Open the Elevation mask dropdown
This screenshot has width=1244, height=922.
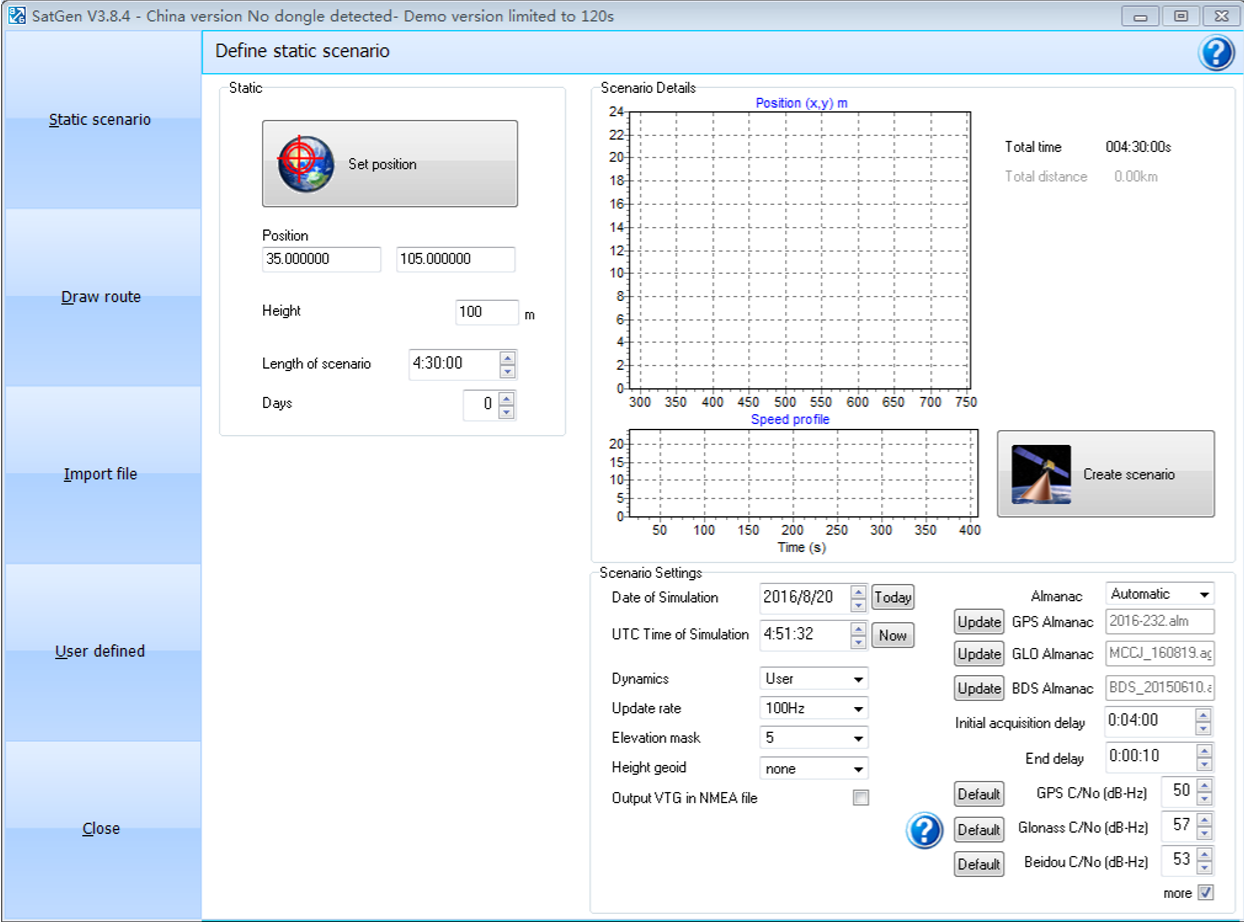[814, 738]
